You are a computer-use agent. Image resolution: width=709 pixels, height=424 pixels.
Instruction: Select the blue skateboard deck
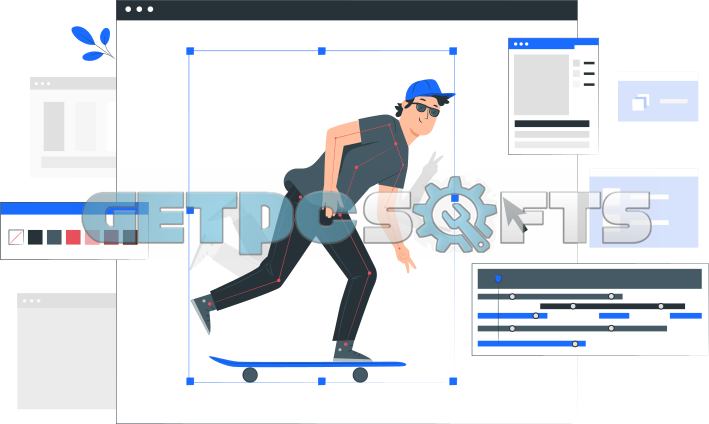[x=307, y=363]
